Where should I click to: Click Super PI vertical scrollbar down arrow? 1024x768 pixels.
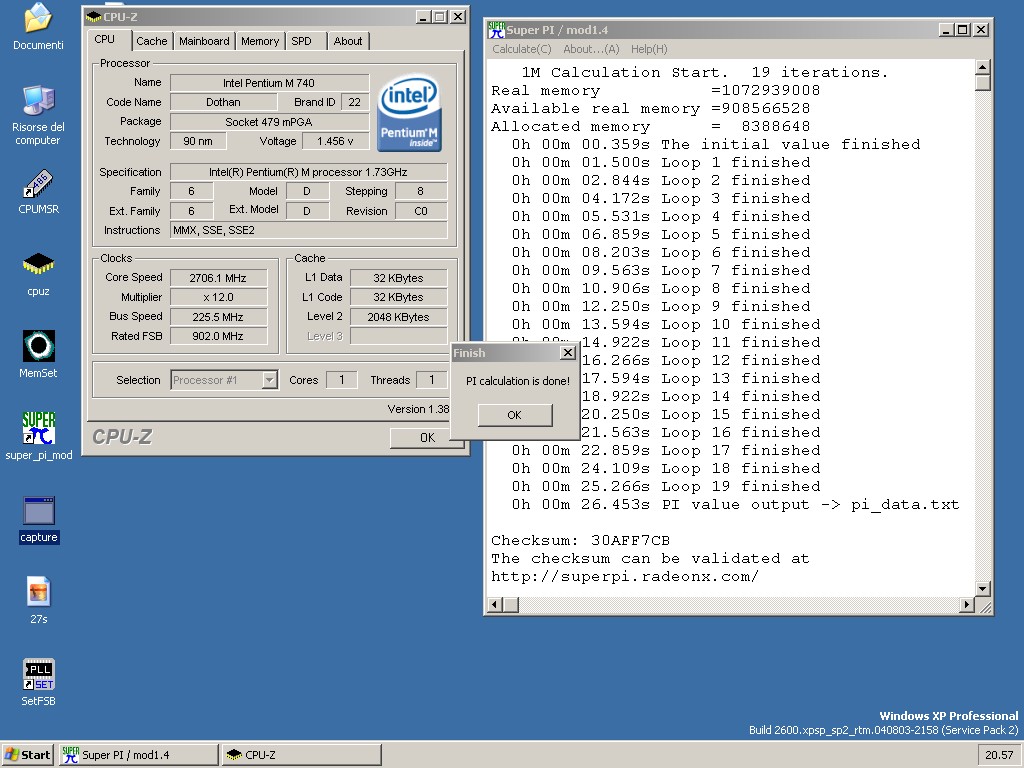(983, 588)
